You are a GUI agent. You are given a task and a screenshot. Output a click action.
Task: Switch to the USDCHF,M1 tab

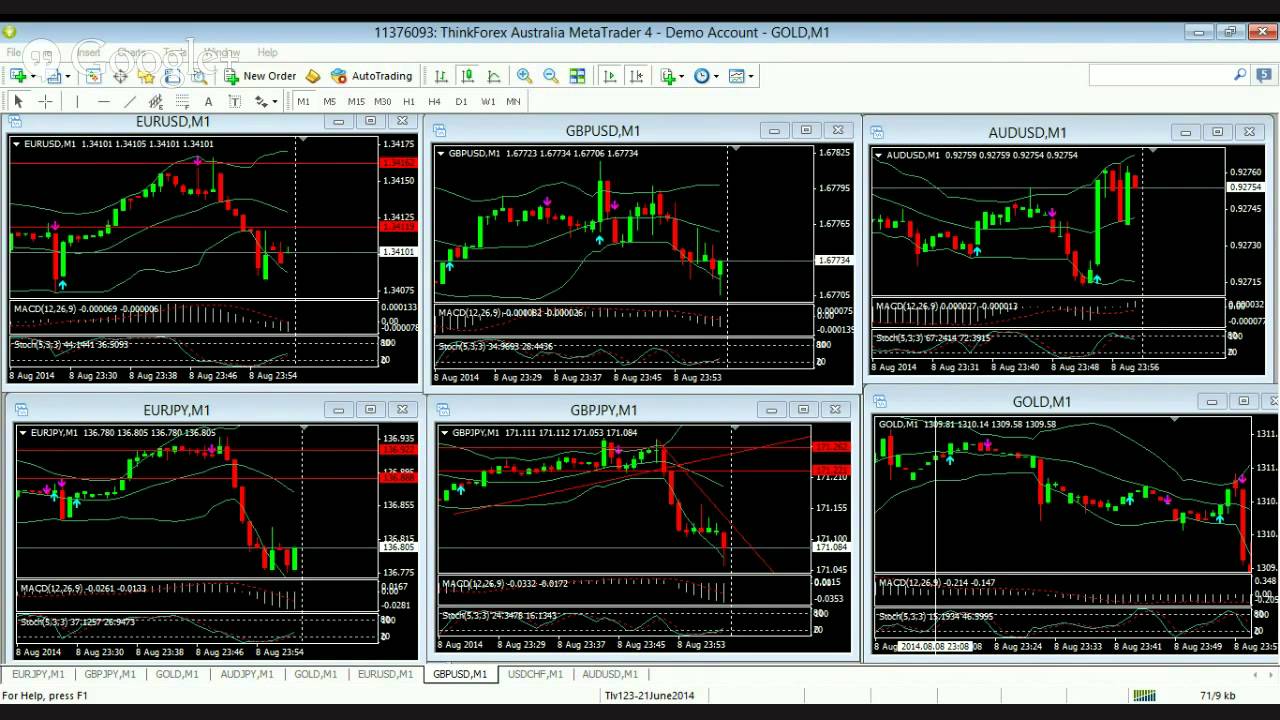[535, 674]
